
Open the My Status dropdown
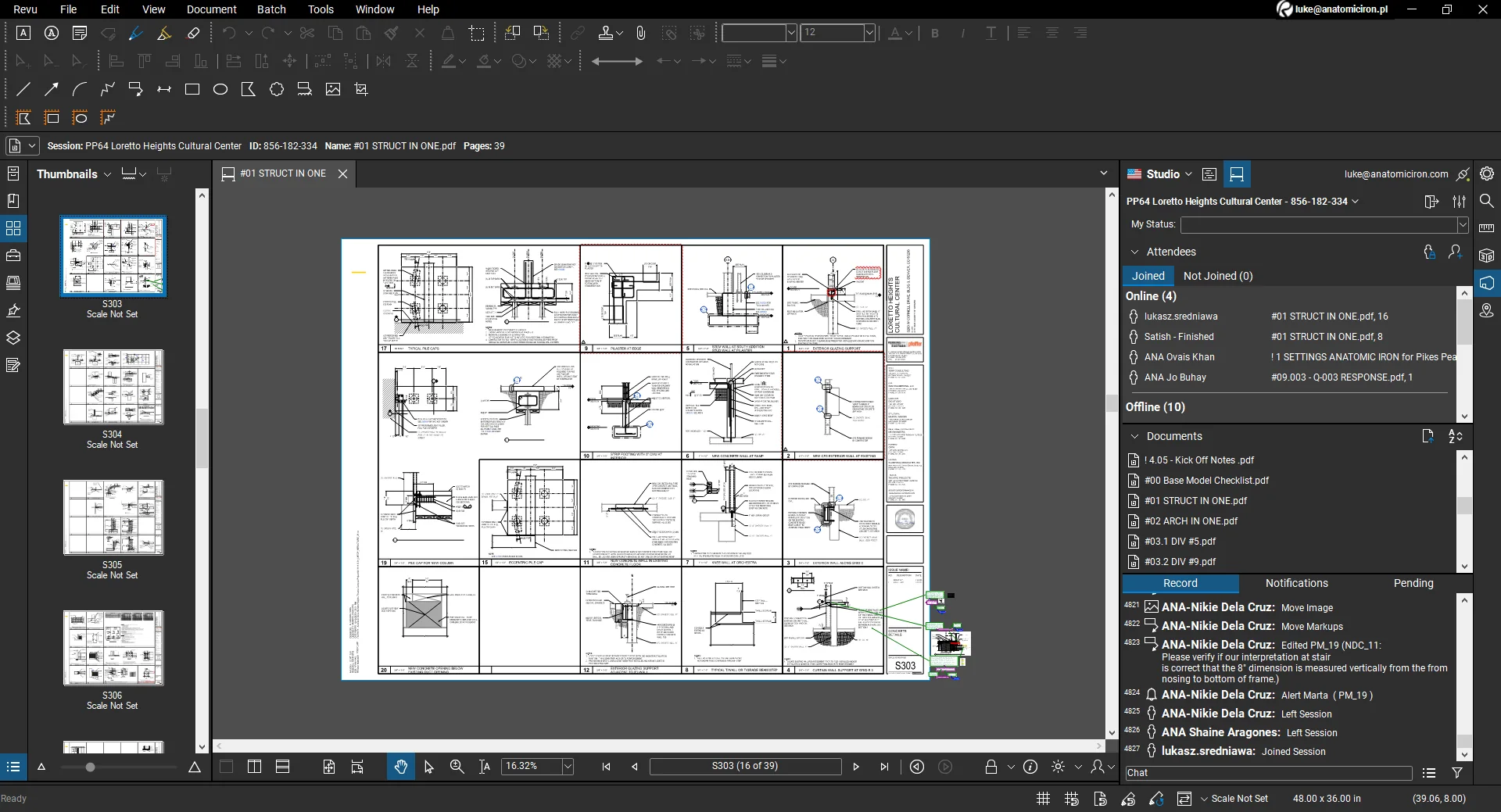tap(1463, 225)
